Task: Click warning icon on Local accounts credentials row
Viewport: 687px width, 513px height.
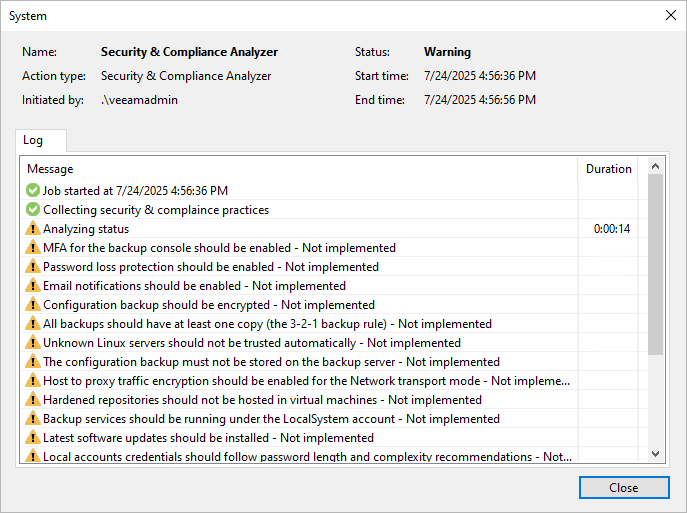Action: [x=33, y=456]
